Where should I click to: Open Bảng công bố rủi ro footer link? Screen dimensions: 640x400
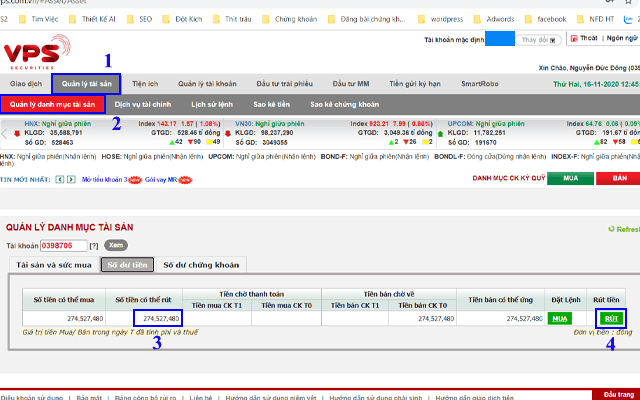(x=146, y=397)
